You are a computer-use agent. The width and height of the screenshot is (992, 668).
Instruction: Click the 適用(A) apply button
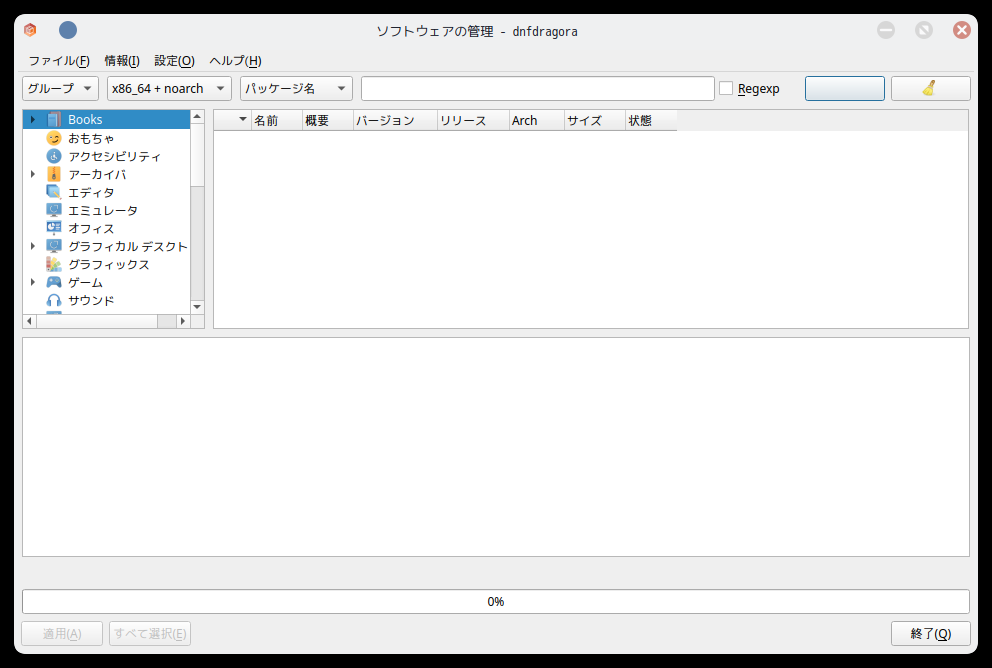(61, 633)
